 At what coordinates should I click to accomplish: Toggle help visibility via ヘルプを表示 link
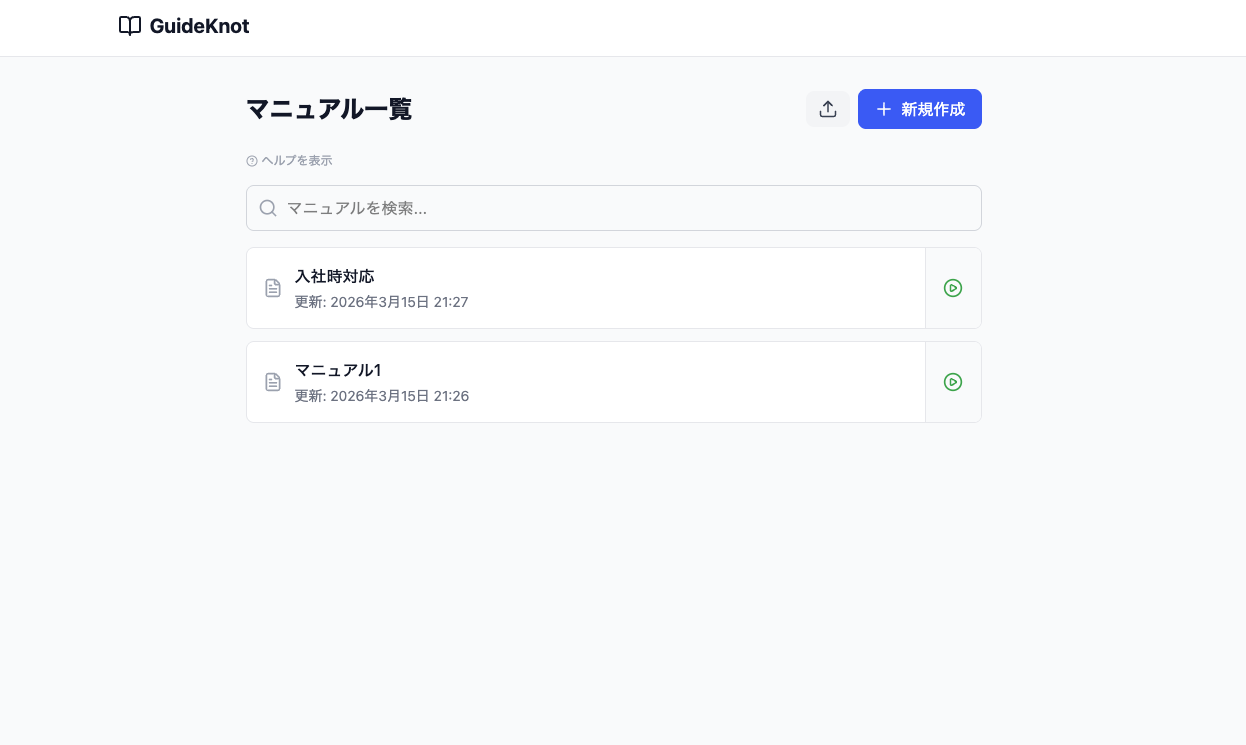click(297, 160)
